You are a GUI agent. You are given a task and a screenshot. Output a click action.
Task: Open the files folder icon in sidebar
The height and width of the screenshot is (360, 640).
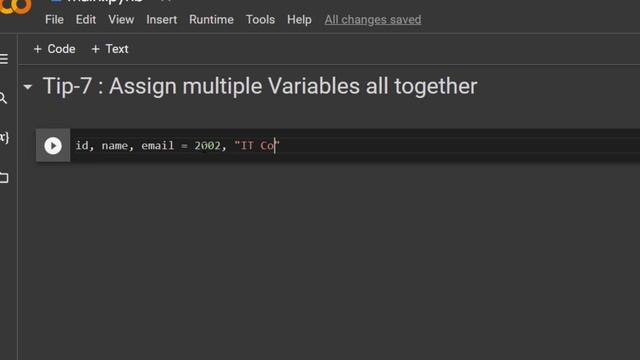4,178
